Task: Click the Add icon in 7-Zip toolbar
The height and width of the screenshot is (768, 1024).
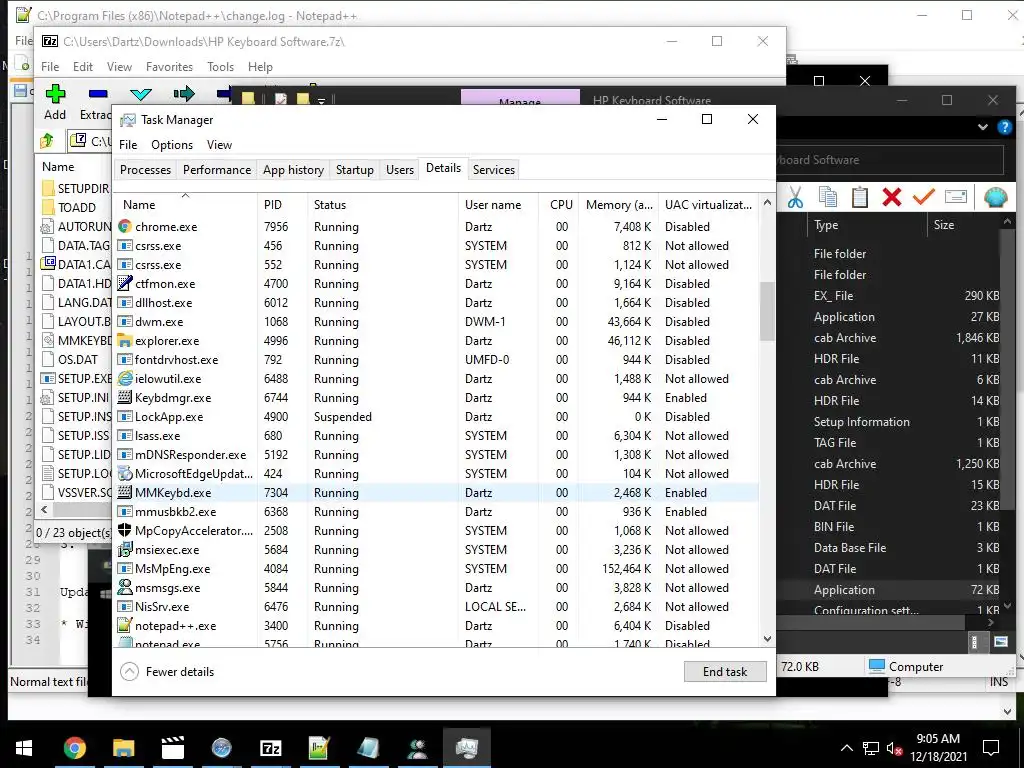Action: (x=55, y=94)
